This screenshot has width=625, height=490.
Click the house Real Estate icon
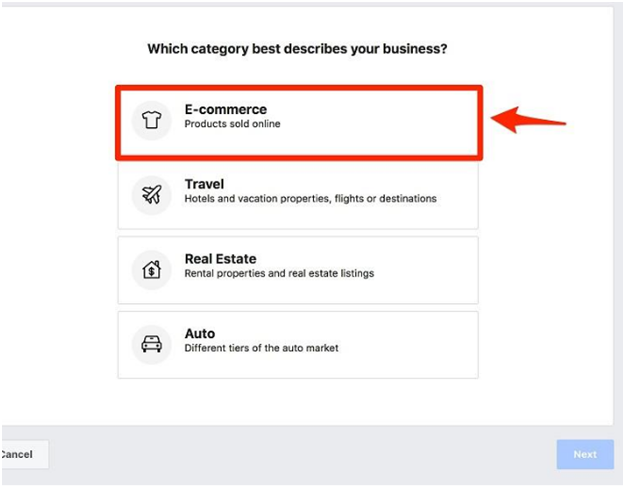[152, 269]
